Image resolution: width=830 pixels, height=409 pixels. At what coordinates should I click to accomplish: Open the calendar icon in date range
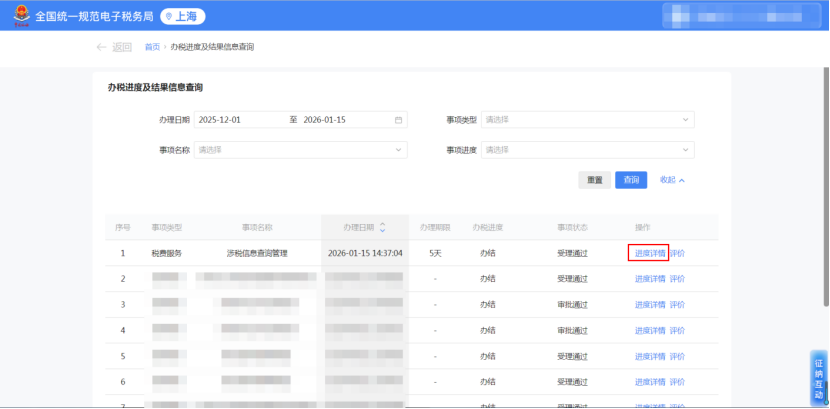point(398,120)
